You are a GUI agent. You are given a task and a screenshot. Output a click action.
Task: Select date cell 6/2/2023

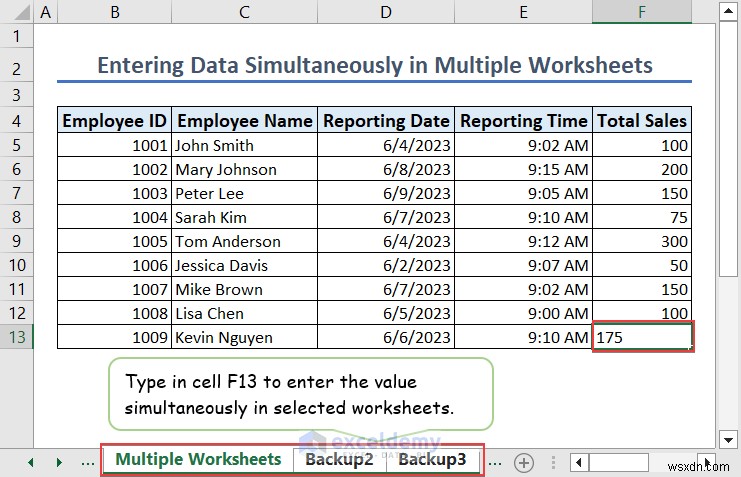pos(386,265)
